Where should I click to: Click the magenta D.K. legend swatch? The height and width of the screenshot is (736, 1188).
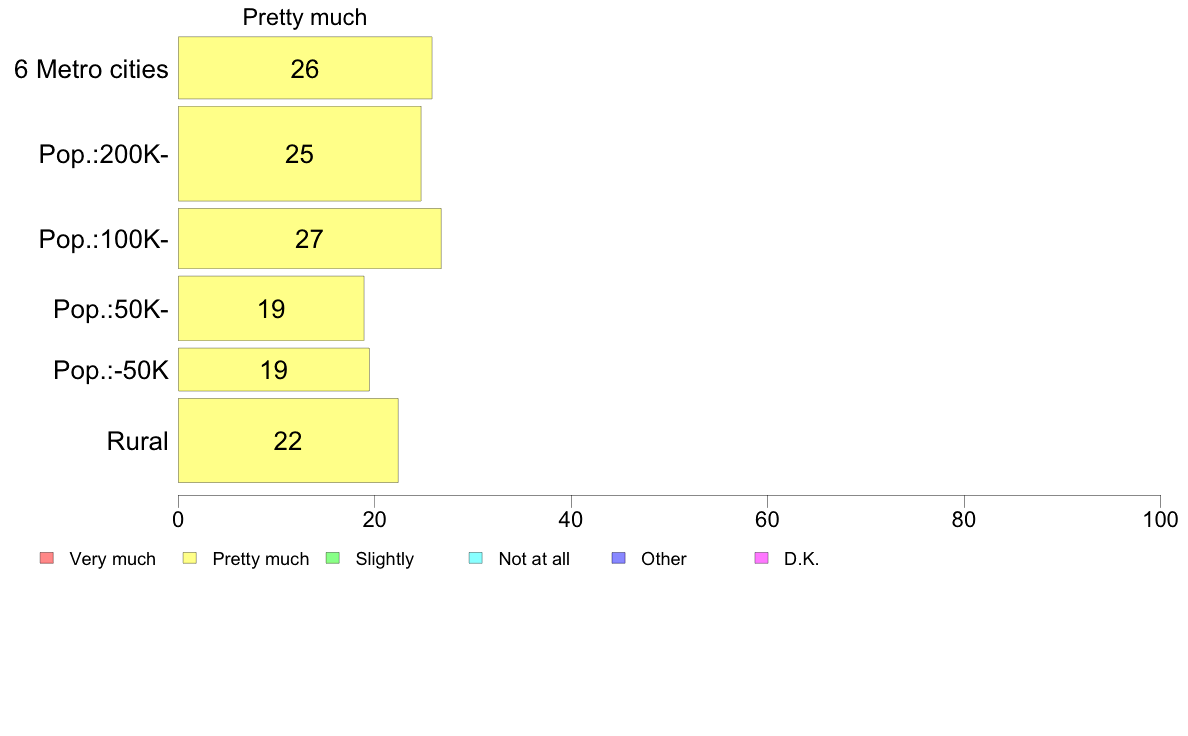click(x=761, y=559)
